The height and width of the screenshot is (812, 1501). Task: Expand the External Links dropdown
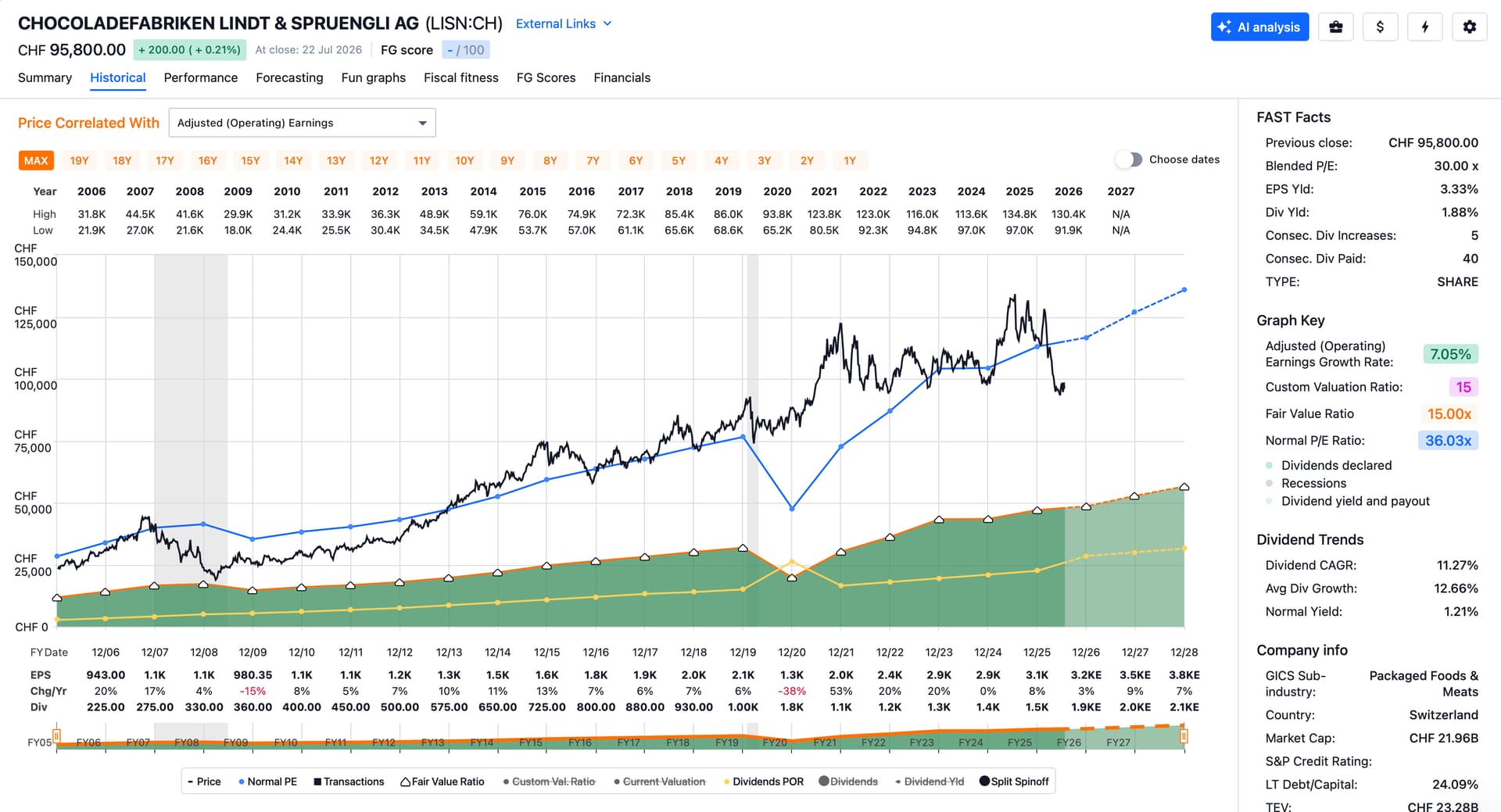point(563,23)
